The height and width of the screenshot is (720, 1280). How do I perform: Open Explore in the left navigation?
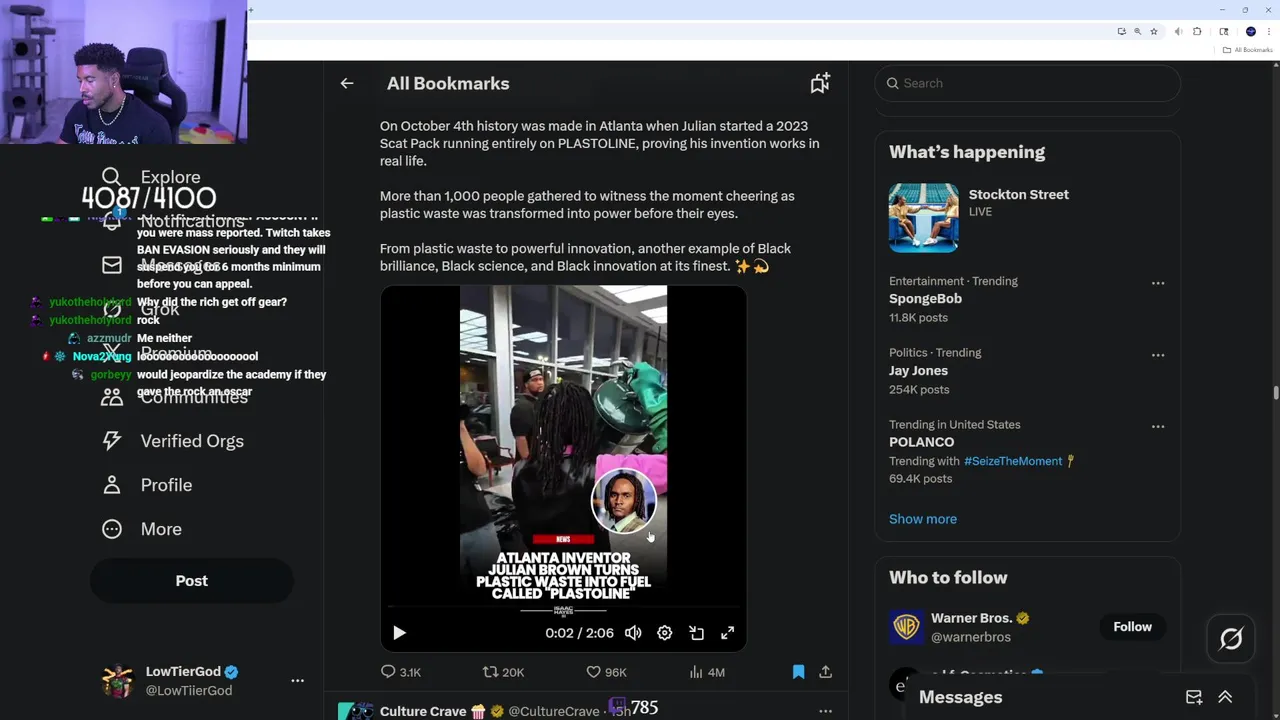(151, 177)
